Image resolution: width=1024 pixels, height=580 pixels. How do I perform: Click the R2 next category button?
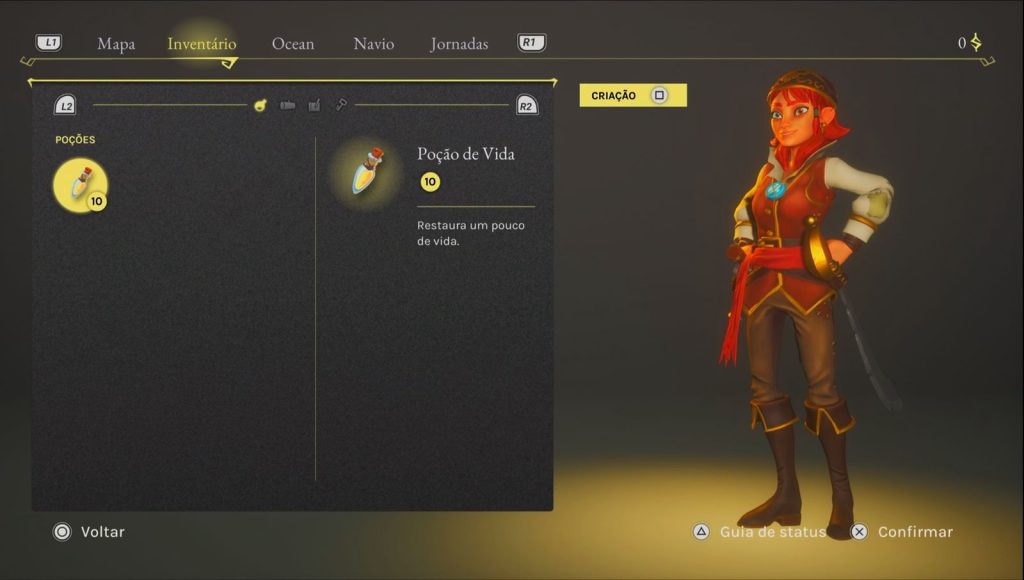click(x=526, y=105)
